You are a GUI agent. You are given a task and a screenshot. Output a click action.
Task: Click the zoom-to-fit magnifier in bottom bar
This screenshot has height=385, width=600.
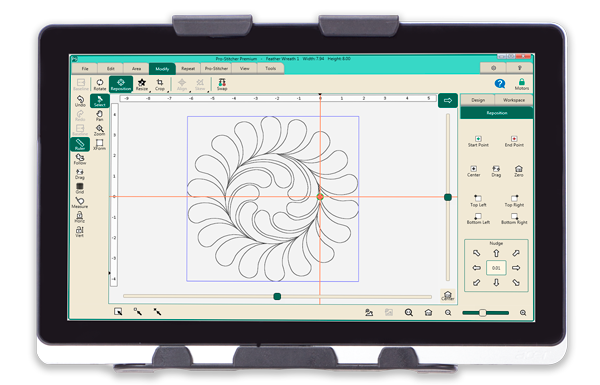(409, 313)
